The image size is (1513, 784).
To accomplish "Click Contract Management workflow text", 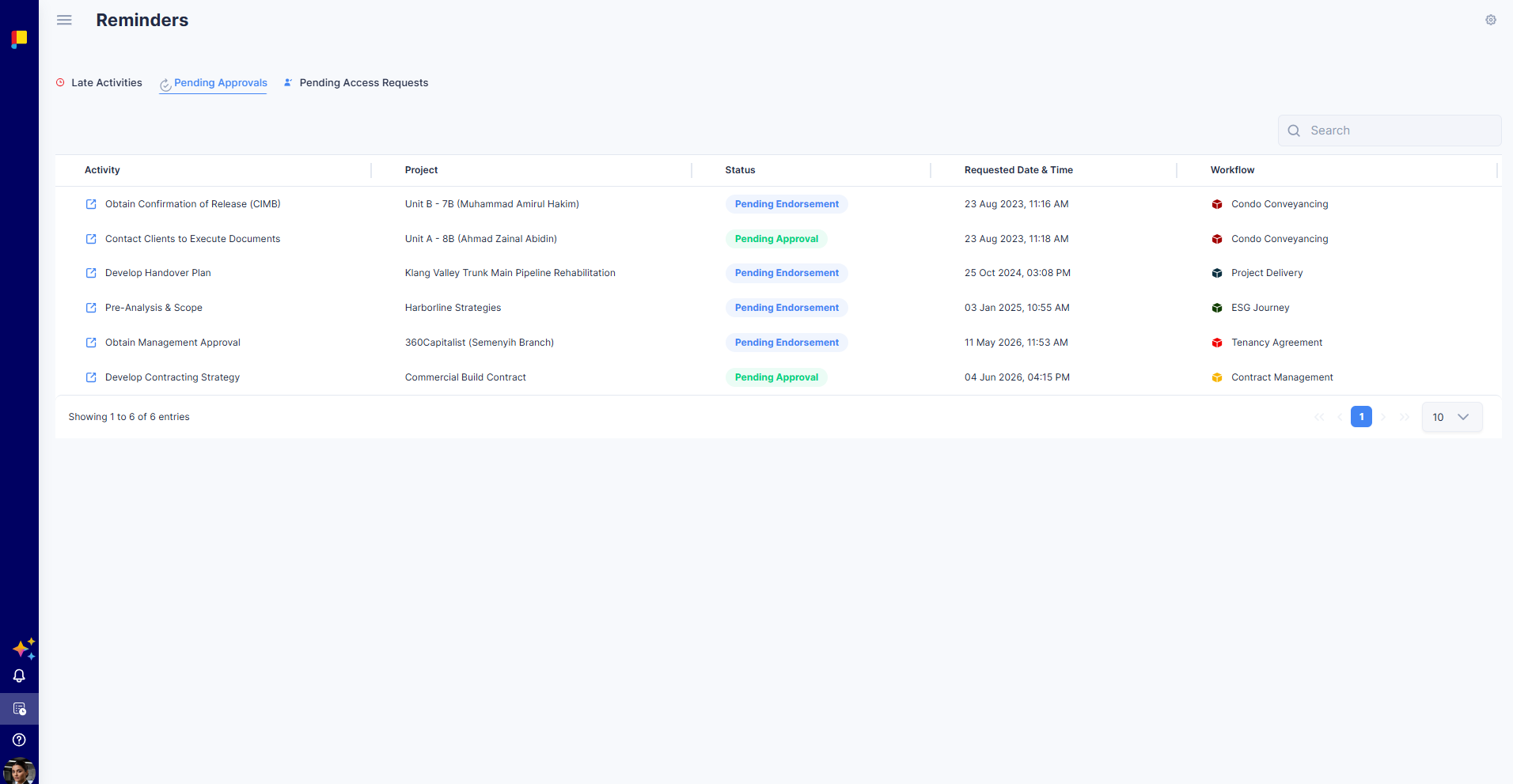I will (1282, 377).
